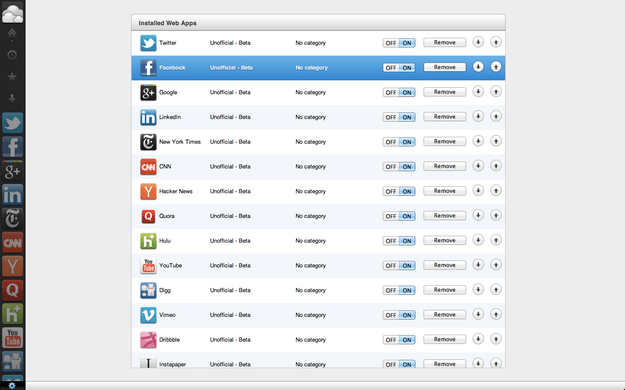Viewport: 625px width, 390px height.
Task: Click YouTube's No category cell
Action: (311, 265)
